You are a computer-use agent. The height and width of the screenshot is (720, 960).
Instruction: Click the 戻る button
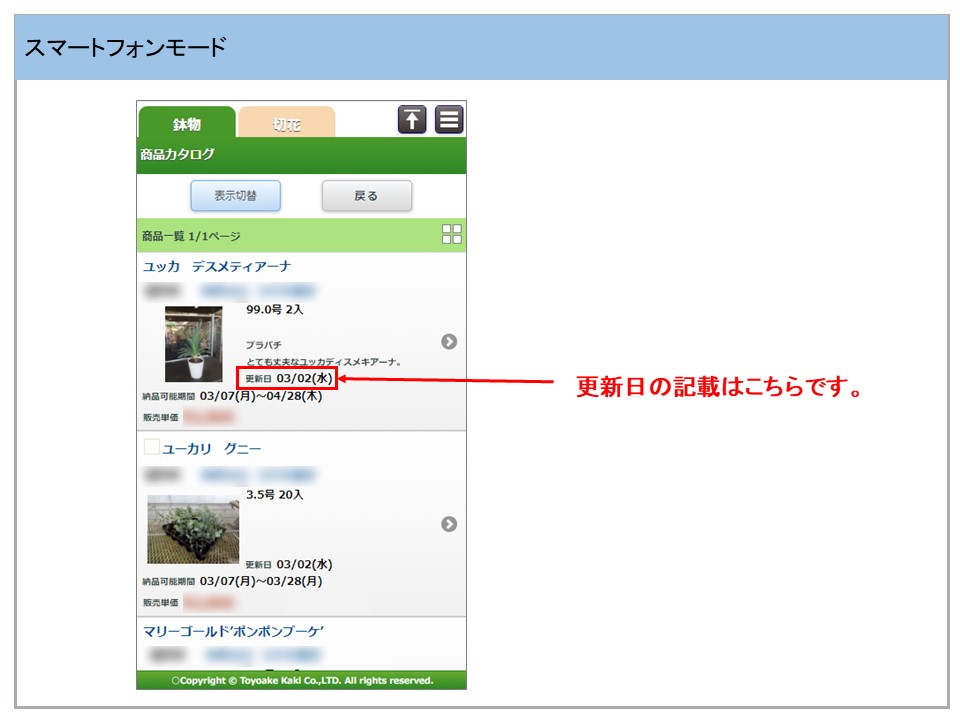tap(366, 196)
